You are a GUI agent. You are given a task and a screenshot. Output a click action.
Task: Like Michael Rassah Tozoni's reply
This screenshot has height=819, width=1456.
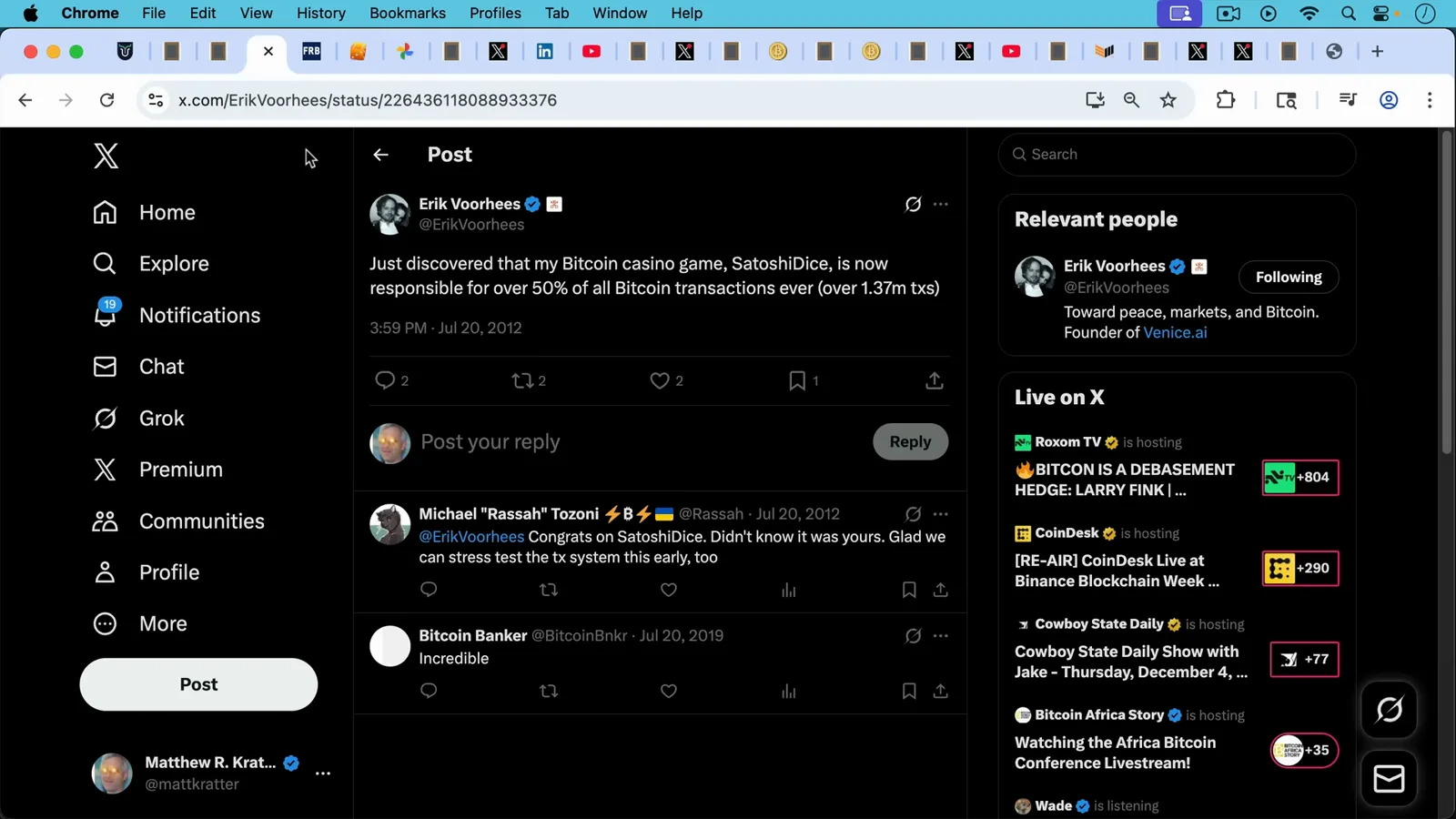click(x=669, y=590)
